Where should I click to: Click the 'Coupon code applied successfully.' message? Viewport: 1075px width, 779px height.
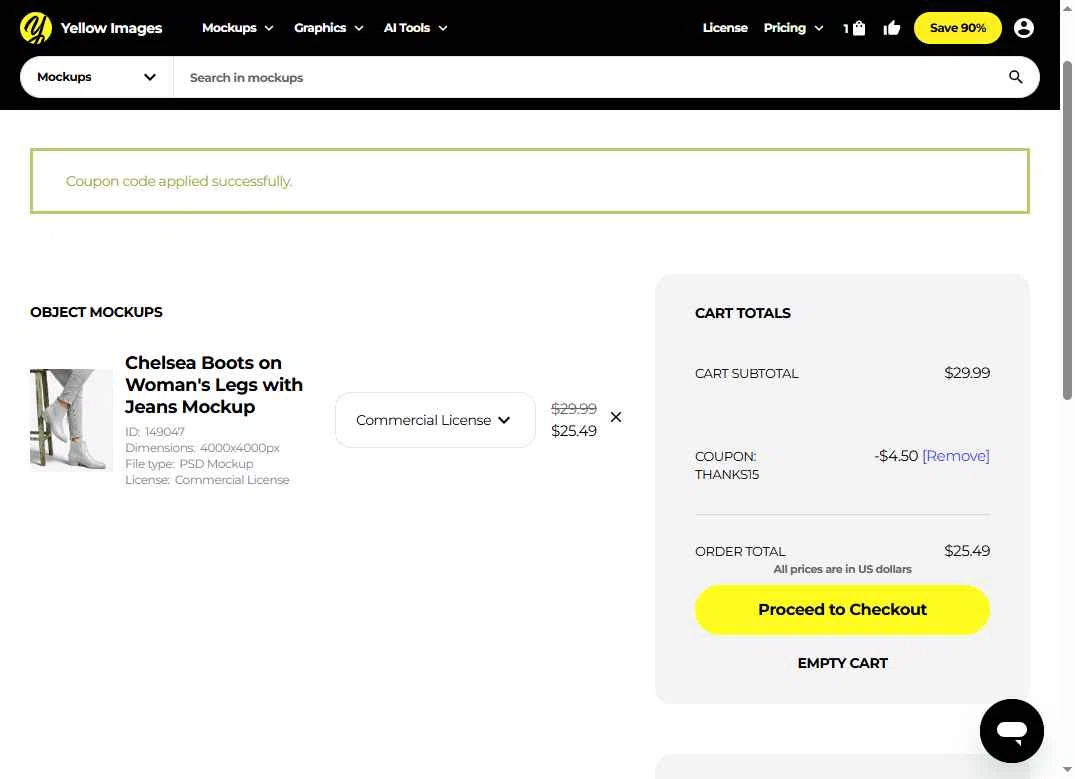(179, 181)
